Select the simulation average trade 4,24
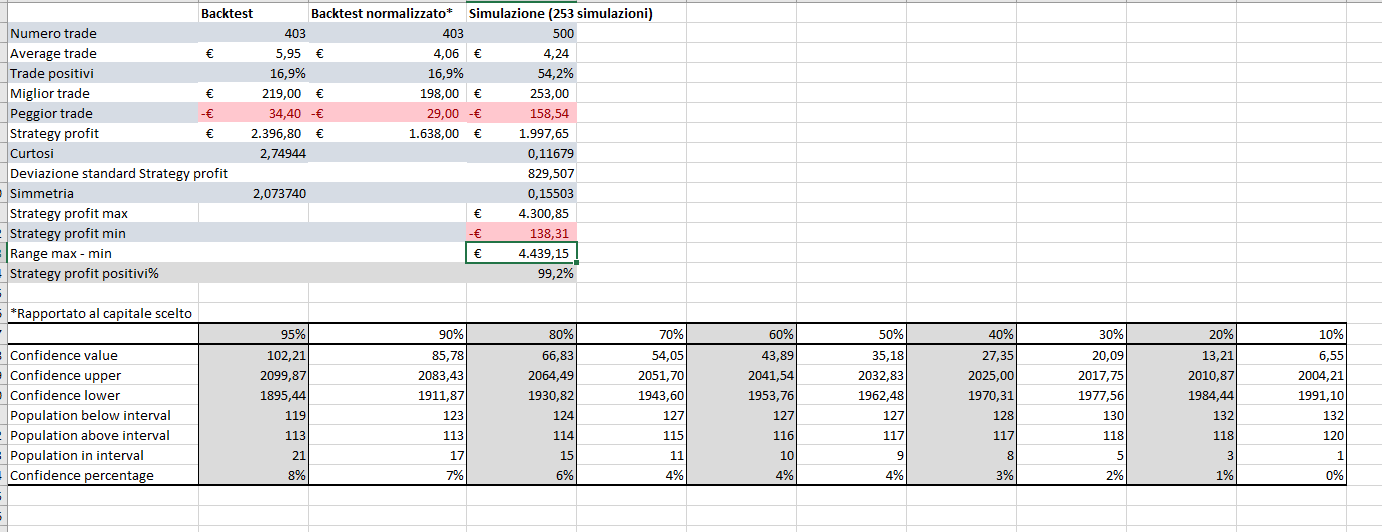 click(x=522, y=54)
